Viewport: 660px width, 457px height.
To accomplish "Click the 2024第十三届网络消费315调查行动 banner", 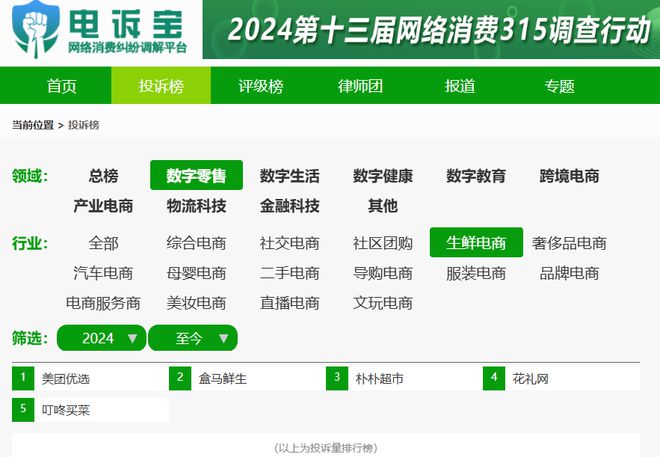I will click(431, 29).
